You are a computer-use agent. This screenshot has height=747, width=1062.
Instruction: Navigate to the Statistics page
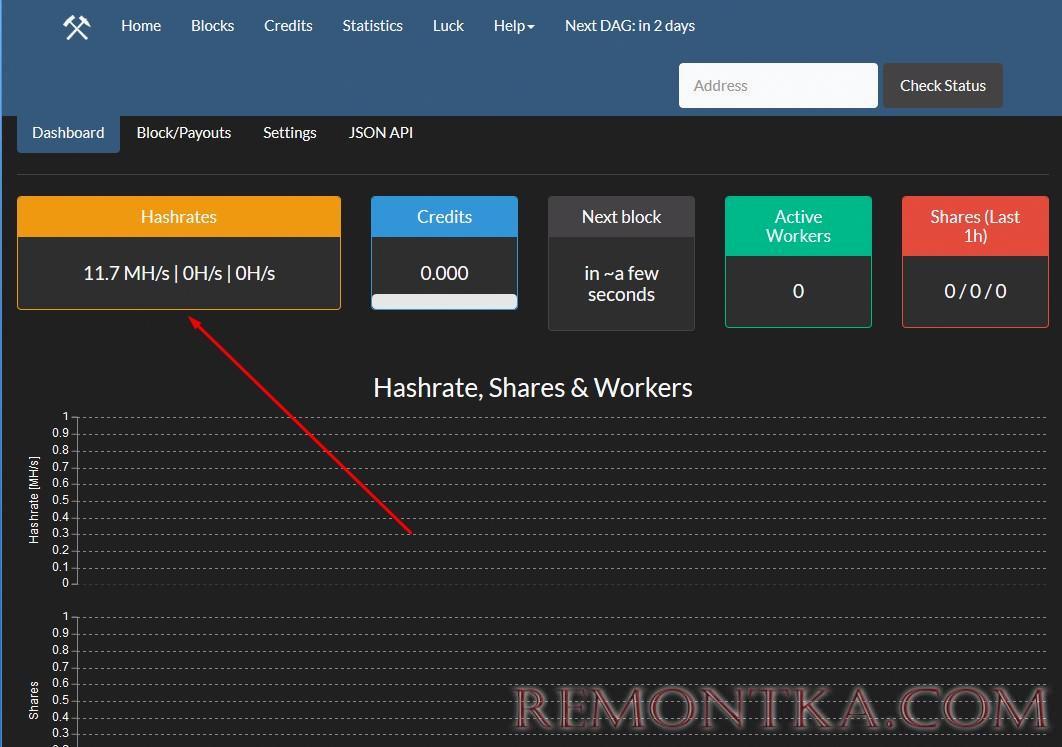pyautogui.click(x=372, y=26)
